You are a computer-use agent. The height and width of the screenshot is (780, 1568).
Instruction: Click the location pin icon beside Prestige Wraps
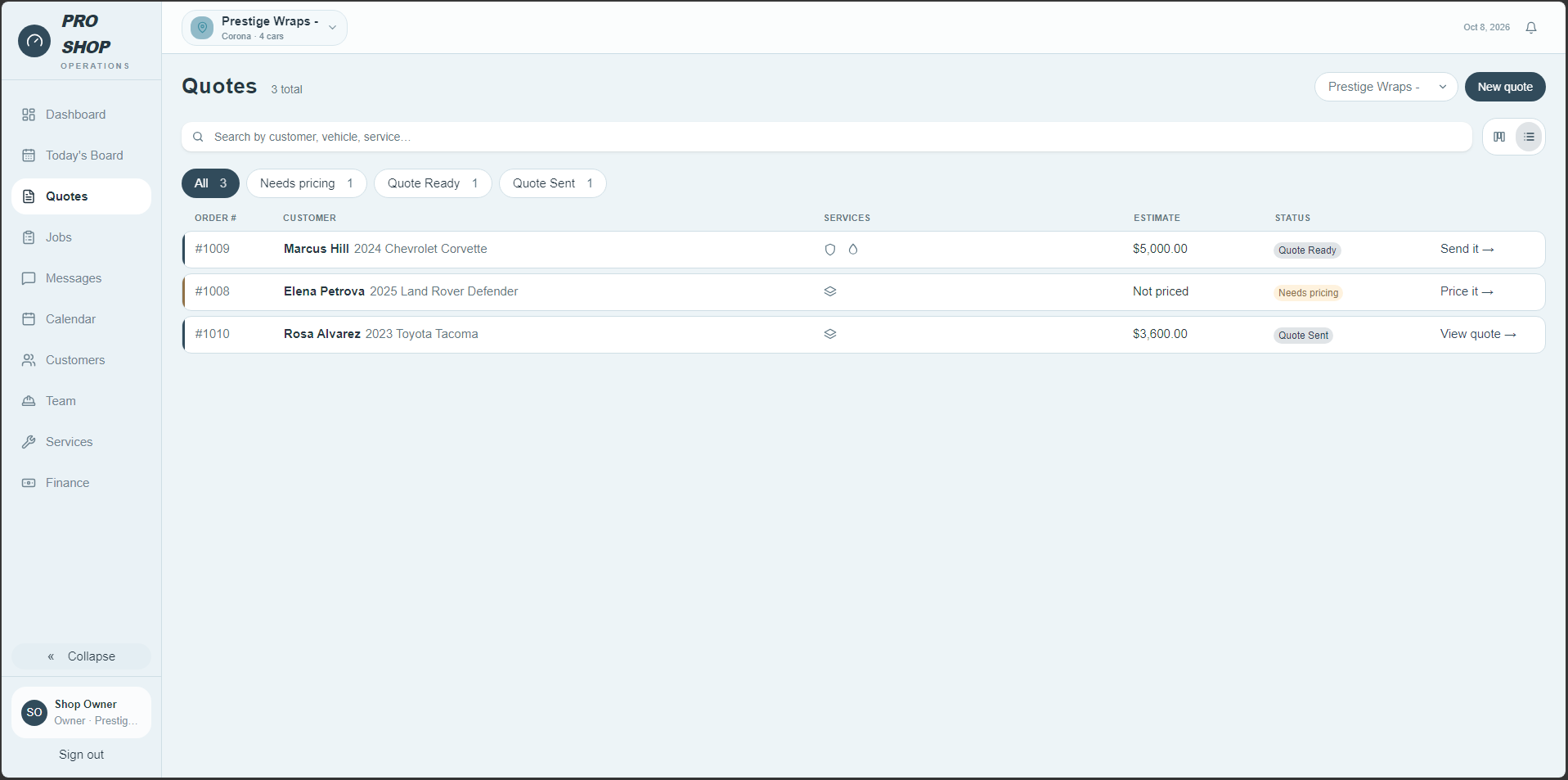pos(202,28)
